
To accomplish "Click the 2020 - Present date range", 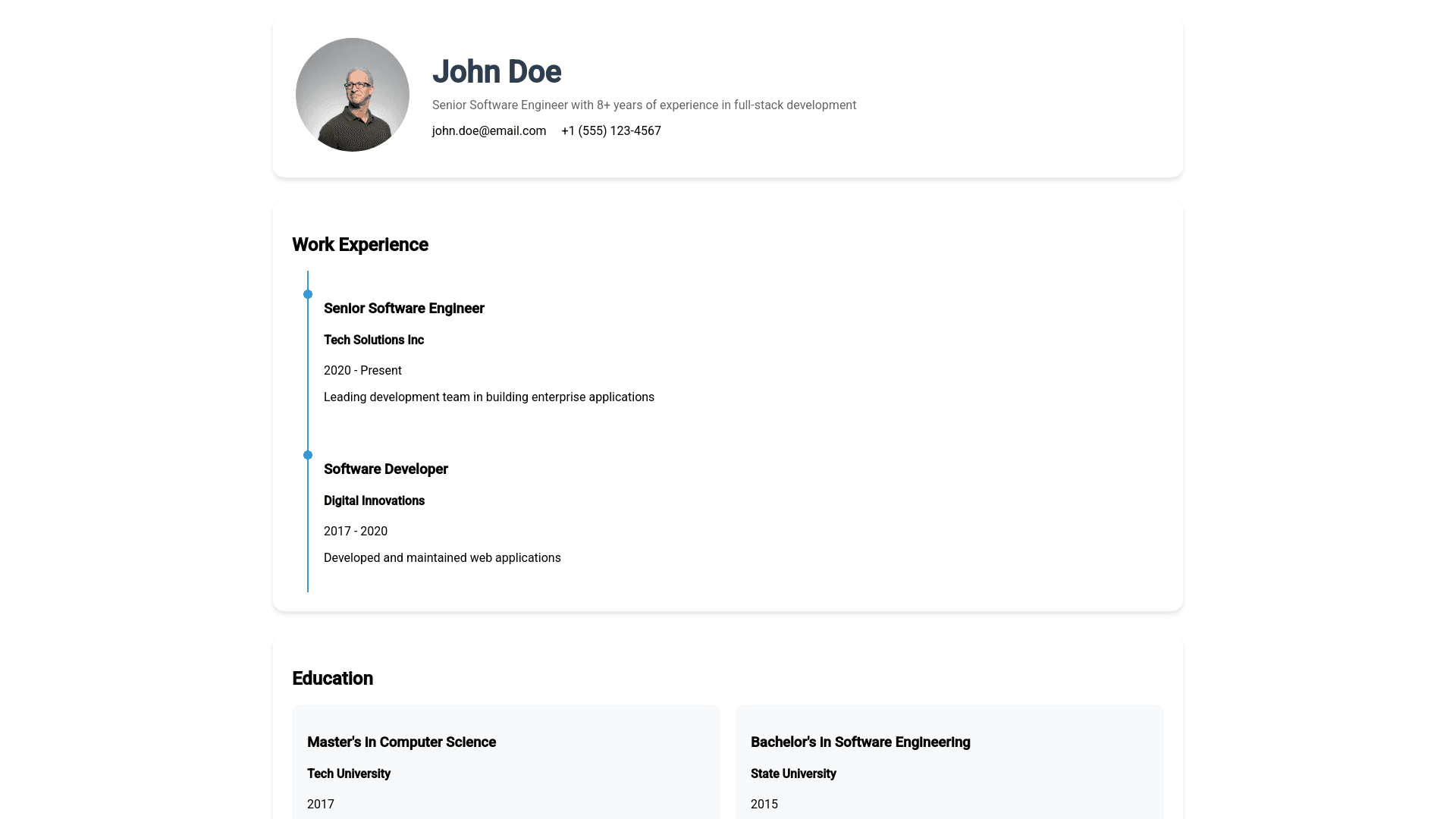I will (362, 371).
